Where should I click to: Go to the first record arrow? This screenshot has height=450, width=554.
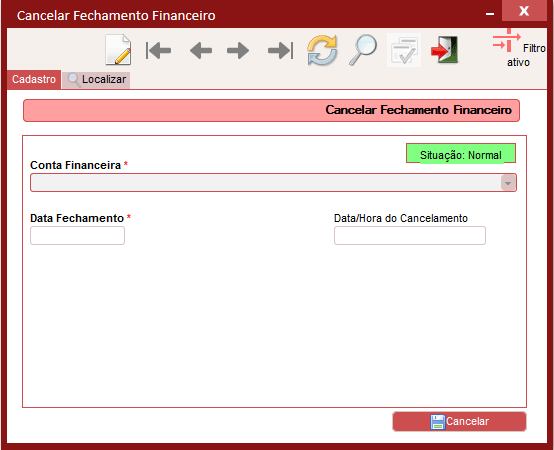click(x=158, y=51)
